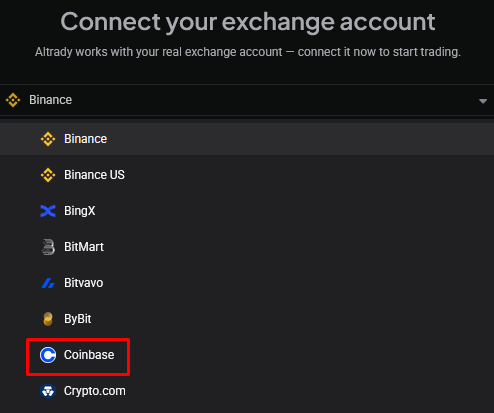Select the Bitvavo exchange option
494x413 pixels.
pyautogui.click(x=247, y=283)
